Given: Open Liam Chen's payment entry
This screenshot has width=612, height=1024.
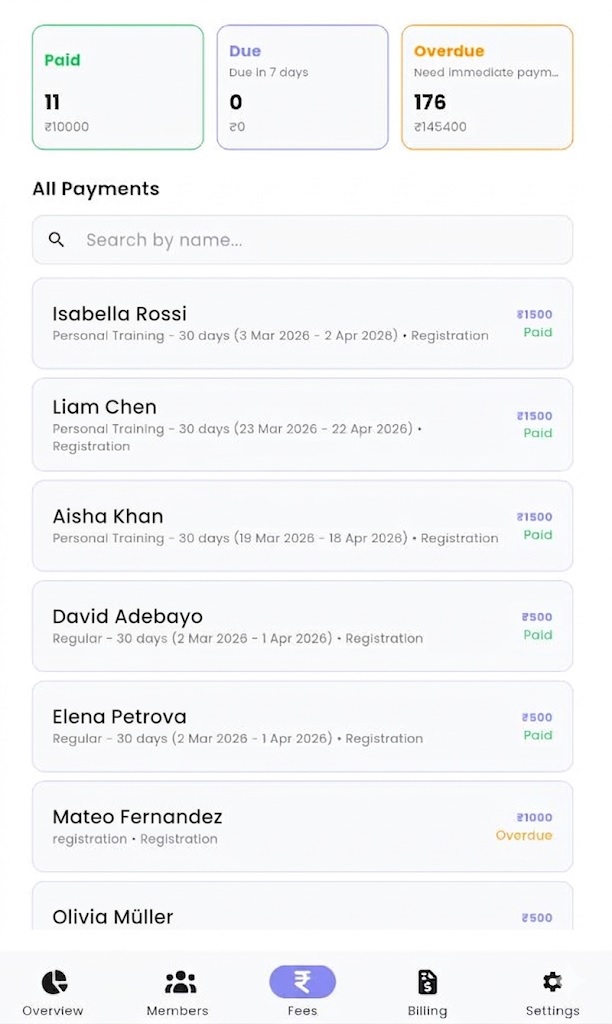Looking at the screenshot, I should [302, 425].
